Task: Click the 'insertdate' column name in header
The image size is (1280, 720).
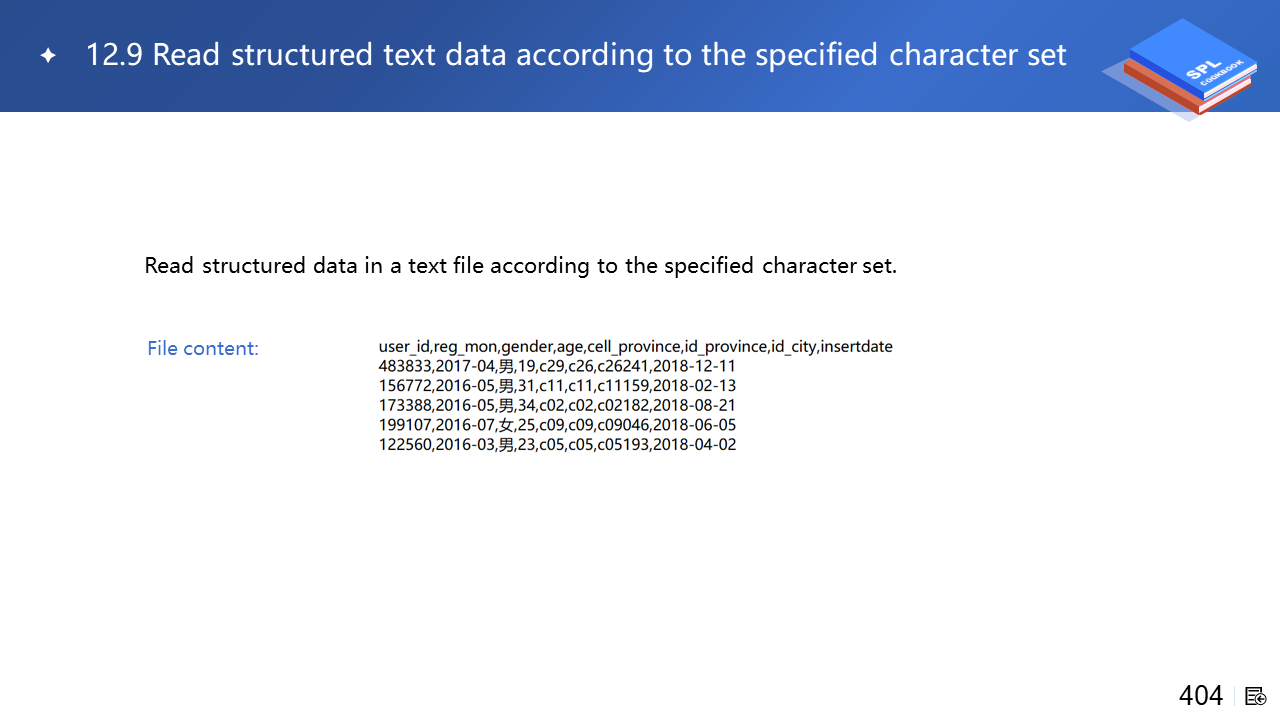Action: pyautogui.click(x=856, y=347)
